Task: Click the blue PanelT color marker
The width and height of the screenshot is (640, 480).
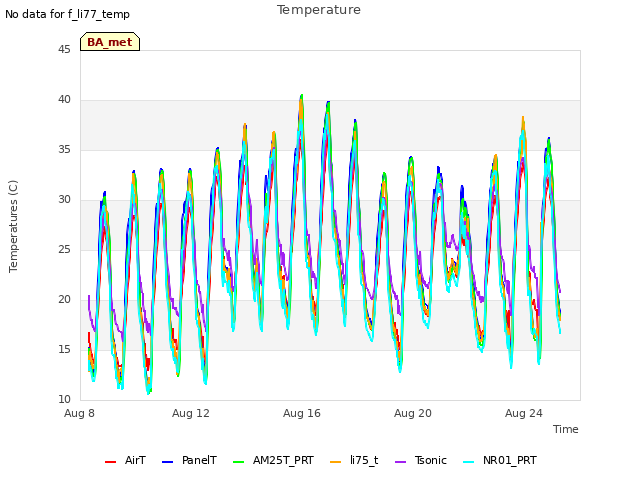Action: 167,462
